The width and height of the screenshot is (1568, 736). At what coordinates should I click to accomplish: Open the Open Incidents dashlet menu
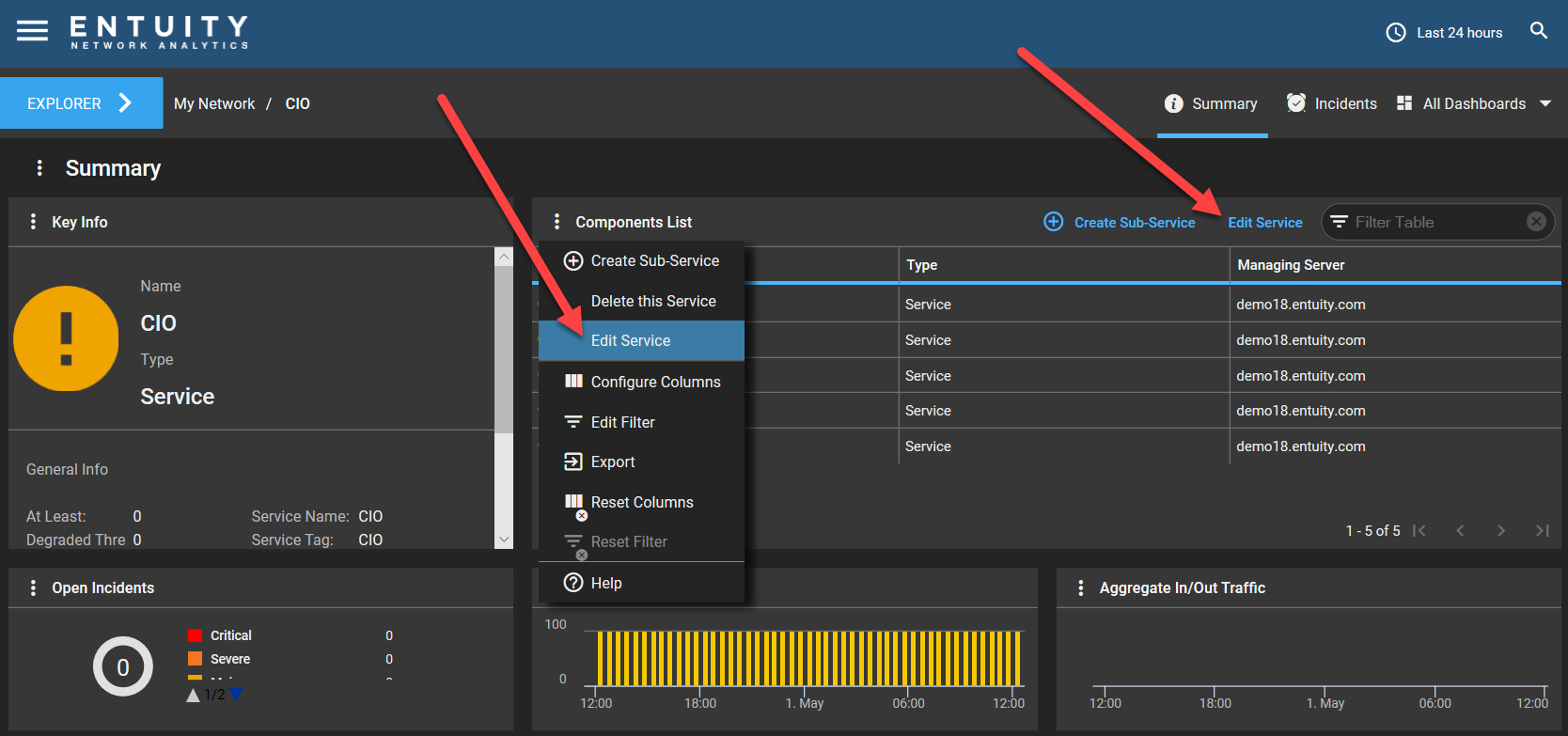click(x=33, y=587)
